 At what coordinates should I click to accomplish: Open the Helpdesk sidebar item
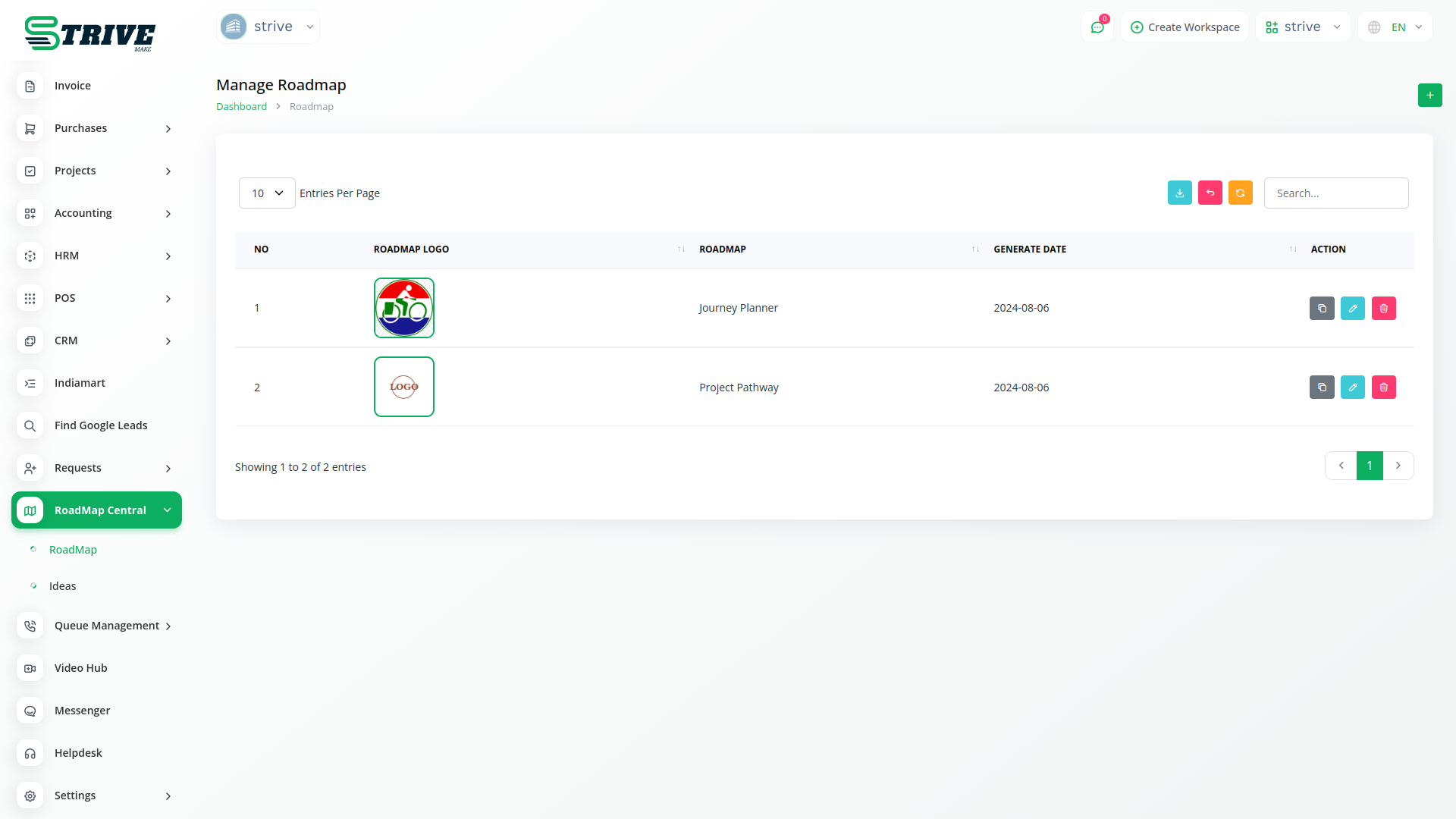(x=78, y=753)
